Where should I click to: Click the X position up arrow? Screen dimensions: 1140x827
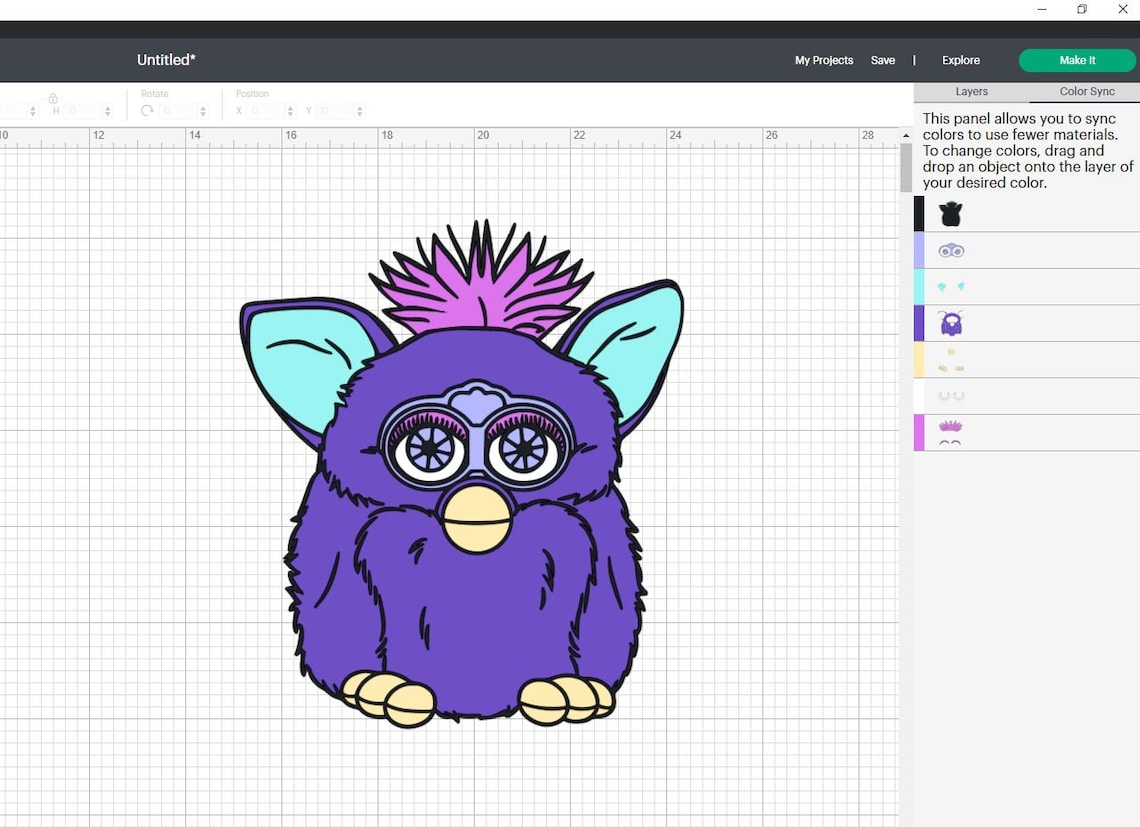(x=290, y=106)
